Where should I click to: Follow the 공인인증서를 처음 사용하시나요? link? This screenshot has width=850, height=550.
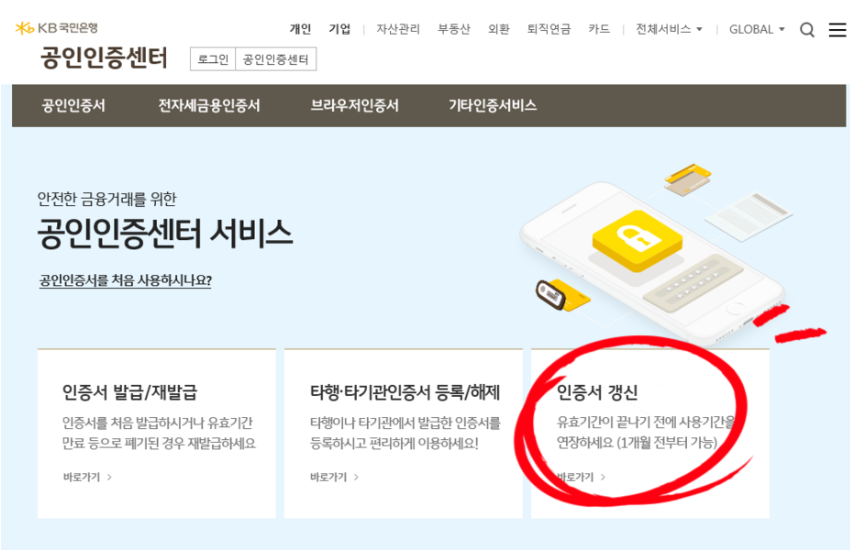pyautogui.click(x=125, y=280)
